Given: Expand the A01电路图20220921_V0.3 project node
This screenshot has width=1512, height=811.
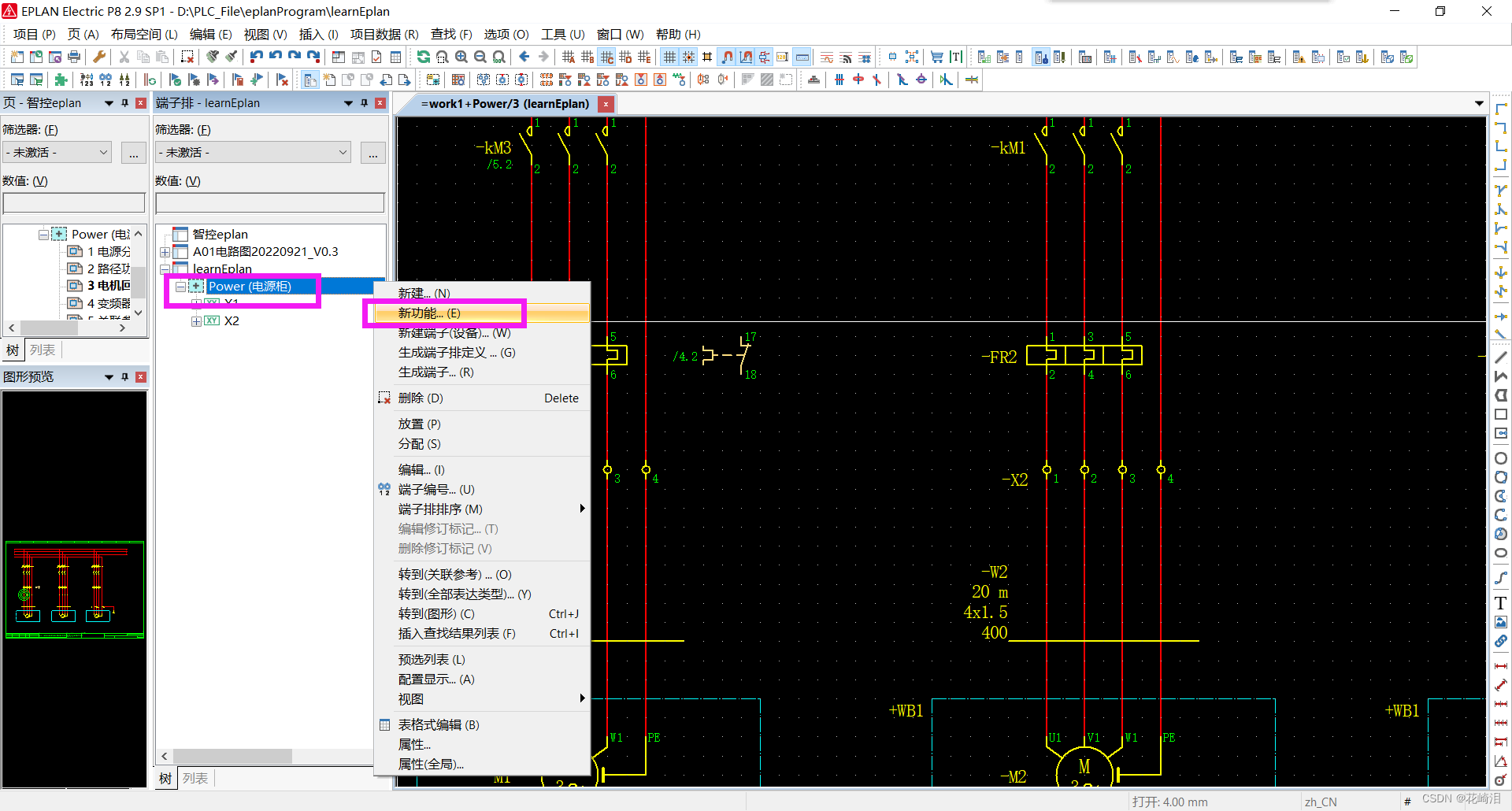Looking at the screenshot, I should (165, 252).
